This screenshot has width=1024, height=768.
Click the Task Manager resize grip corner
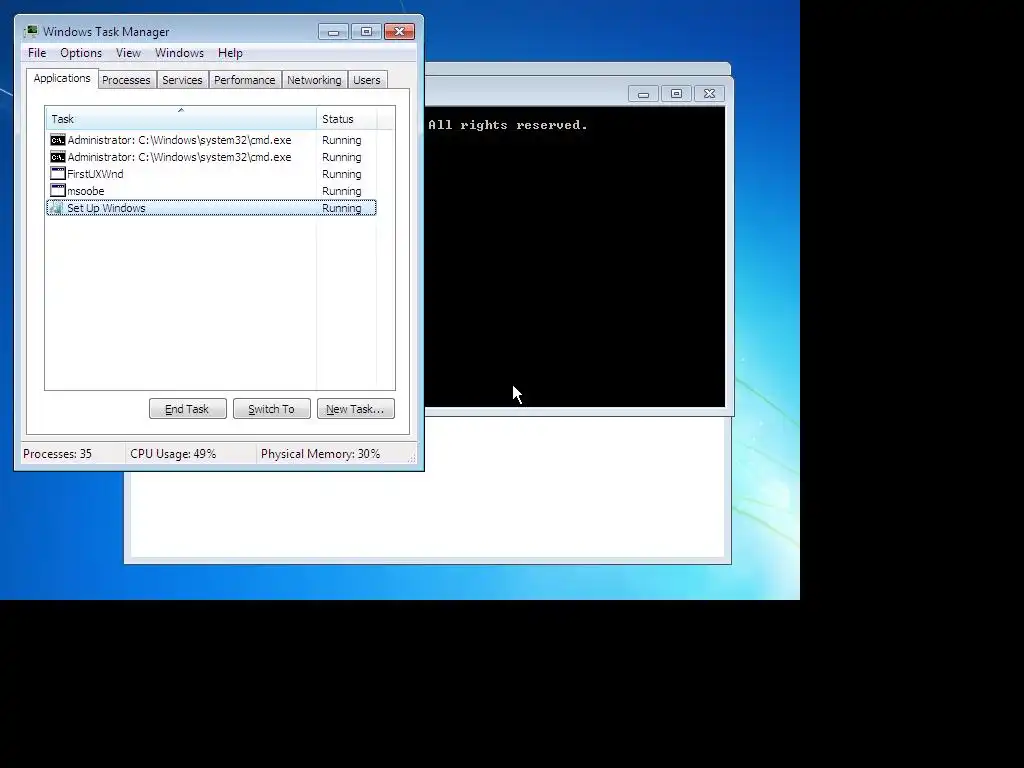pyautogui.click(x=411, y=458)
